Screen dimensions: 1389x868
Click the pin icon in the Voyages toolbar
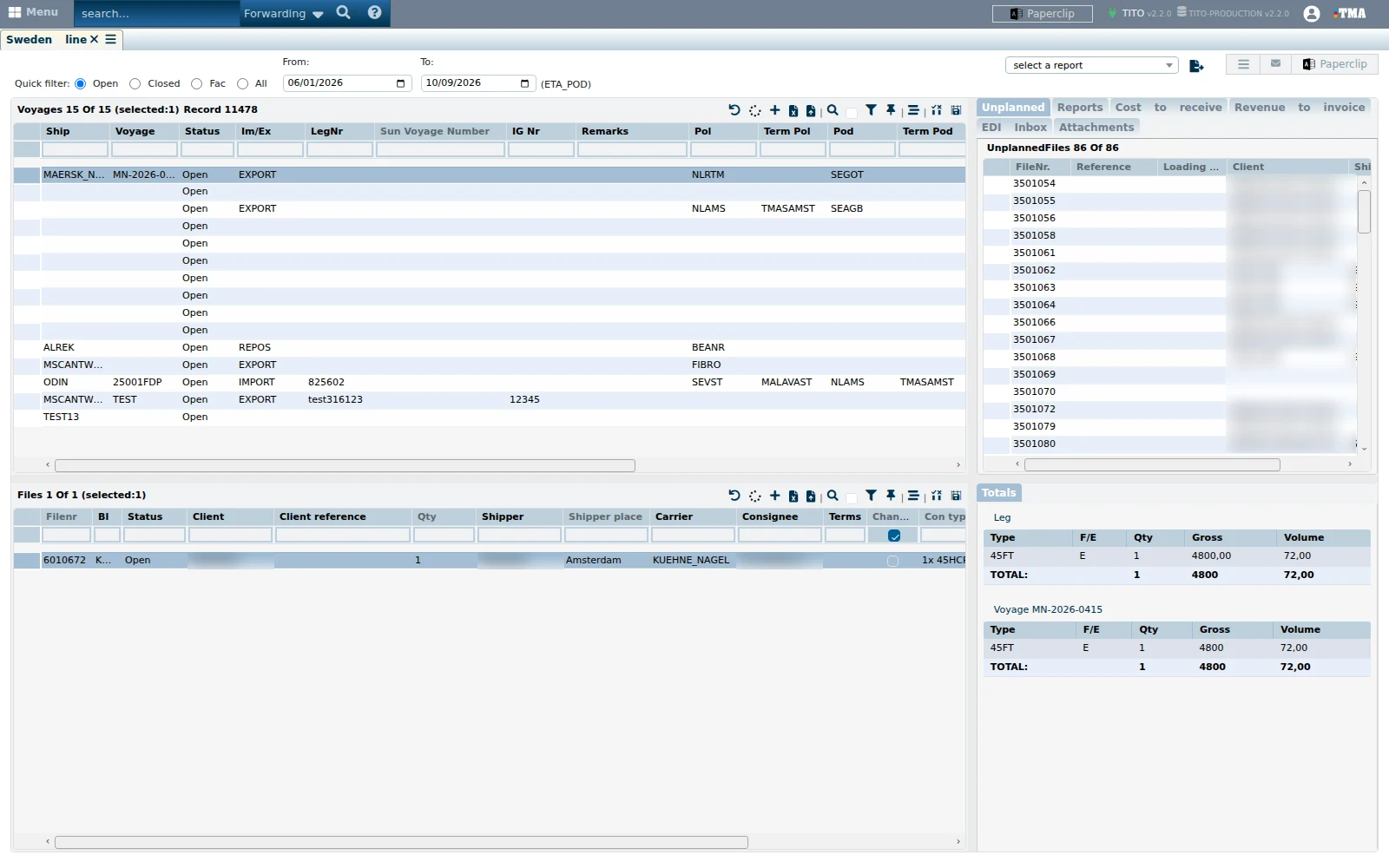tap(891, 110)
